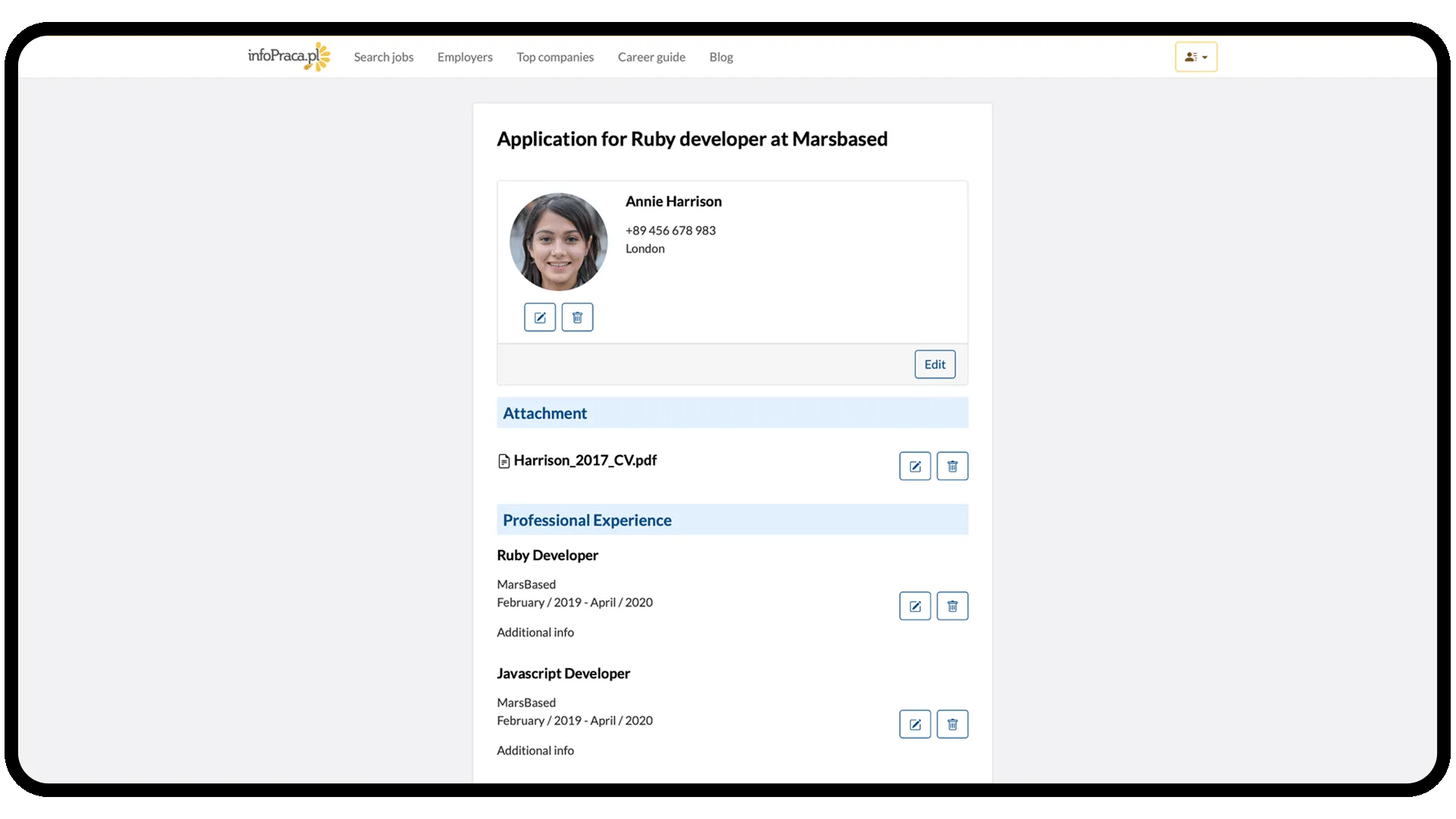1456x819 pixels.
Task: Visit the Career guide section
Action: coord(651,57)
